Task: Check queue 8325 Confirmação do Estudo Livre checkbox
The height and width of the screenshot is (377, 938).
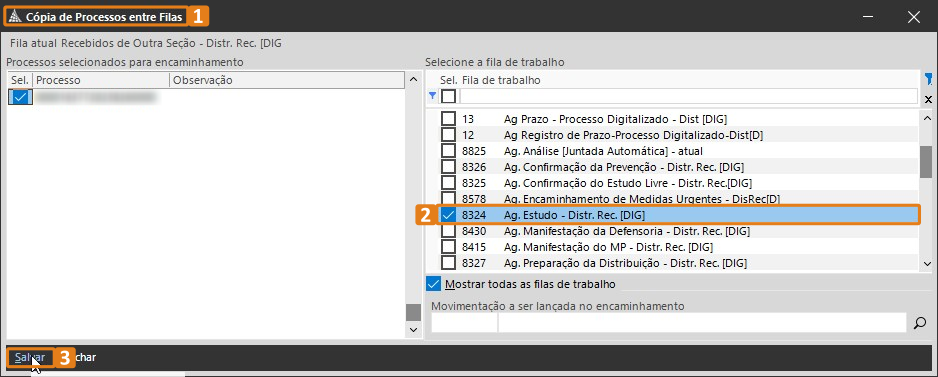Action: (449, 183)
